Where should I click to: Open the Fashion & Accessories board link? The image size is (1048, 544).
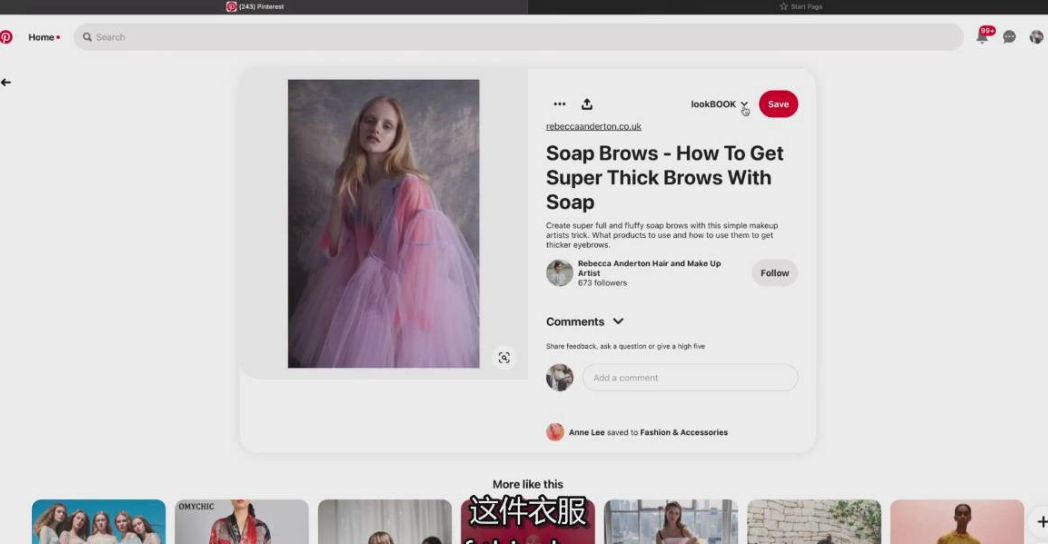point(684,432)
